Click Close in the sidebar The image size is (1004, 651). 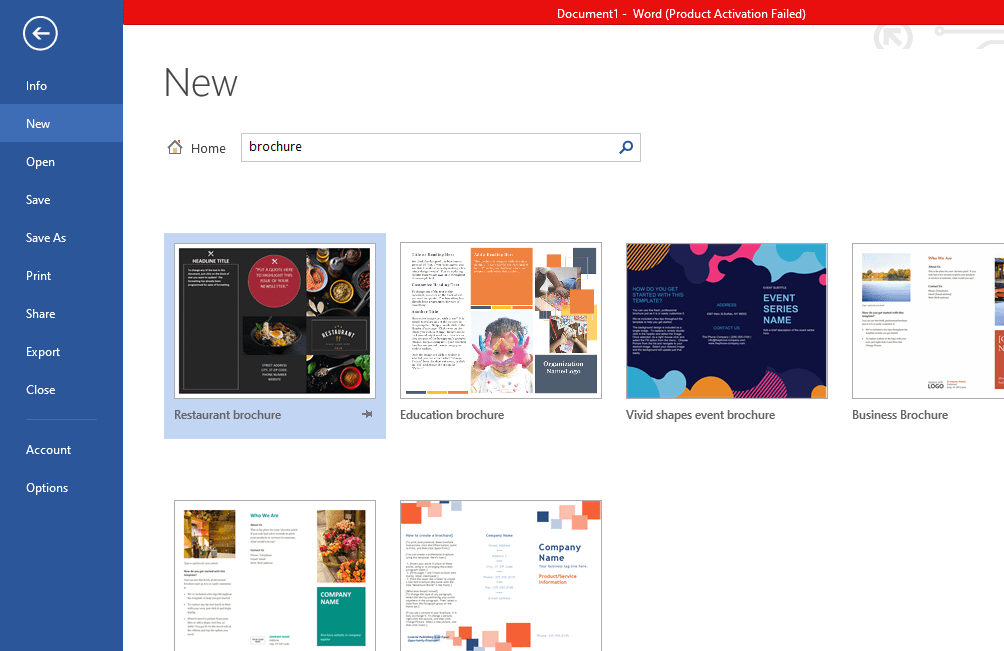(x=39, y=389)
